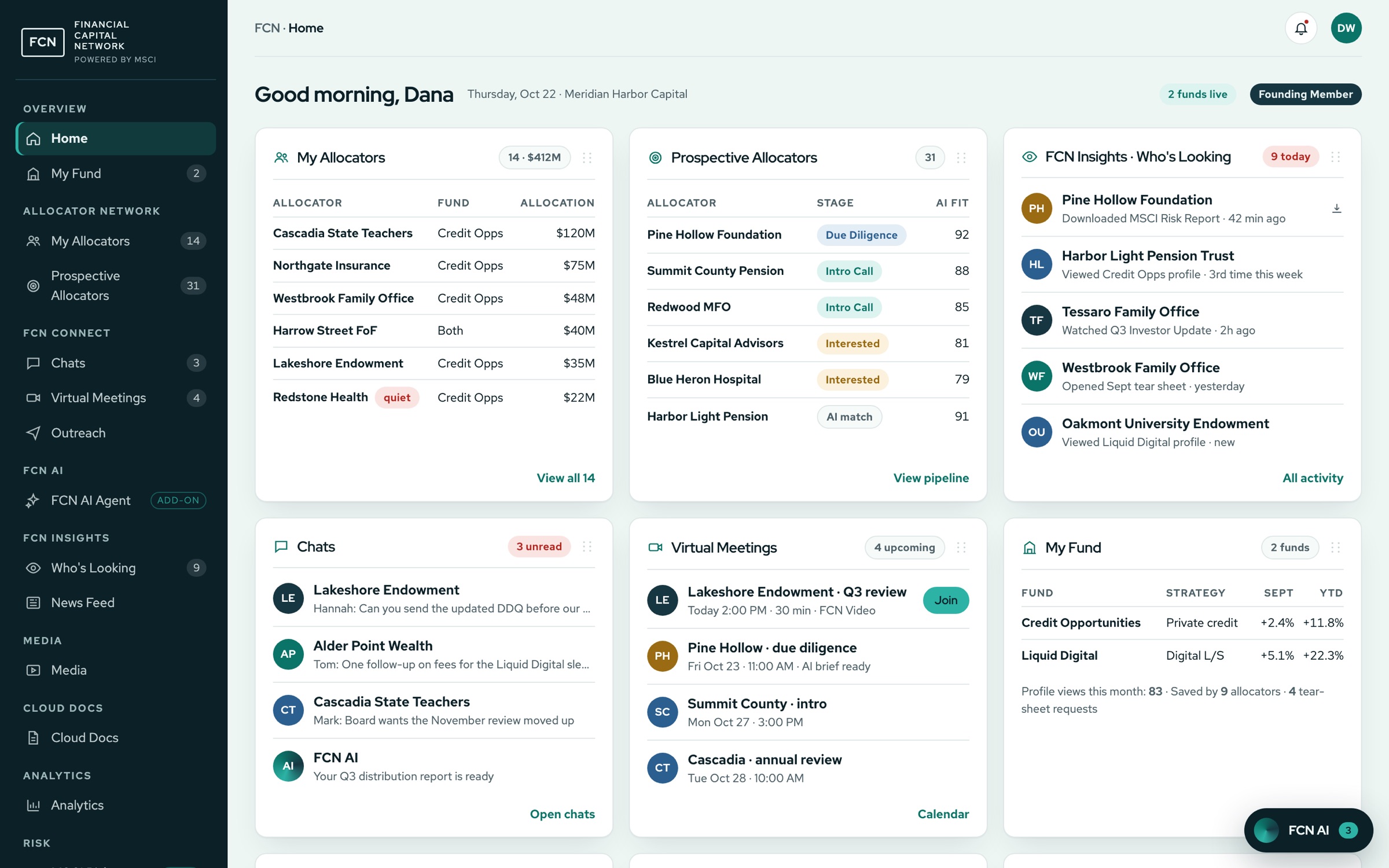This screenshot has height=868, width=1389.
Task: Click the 2 funds live badge
Action: pyautogui.click(x=1197, y=94)
